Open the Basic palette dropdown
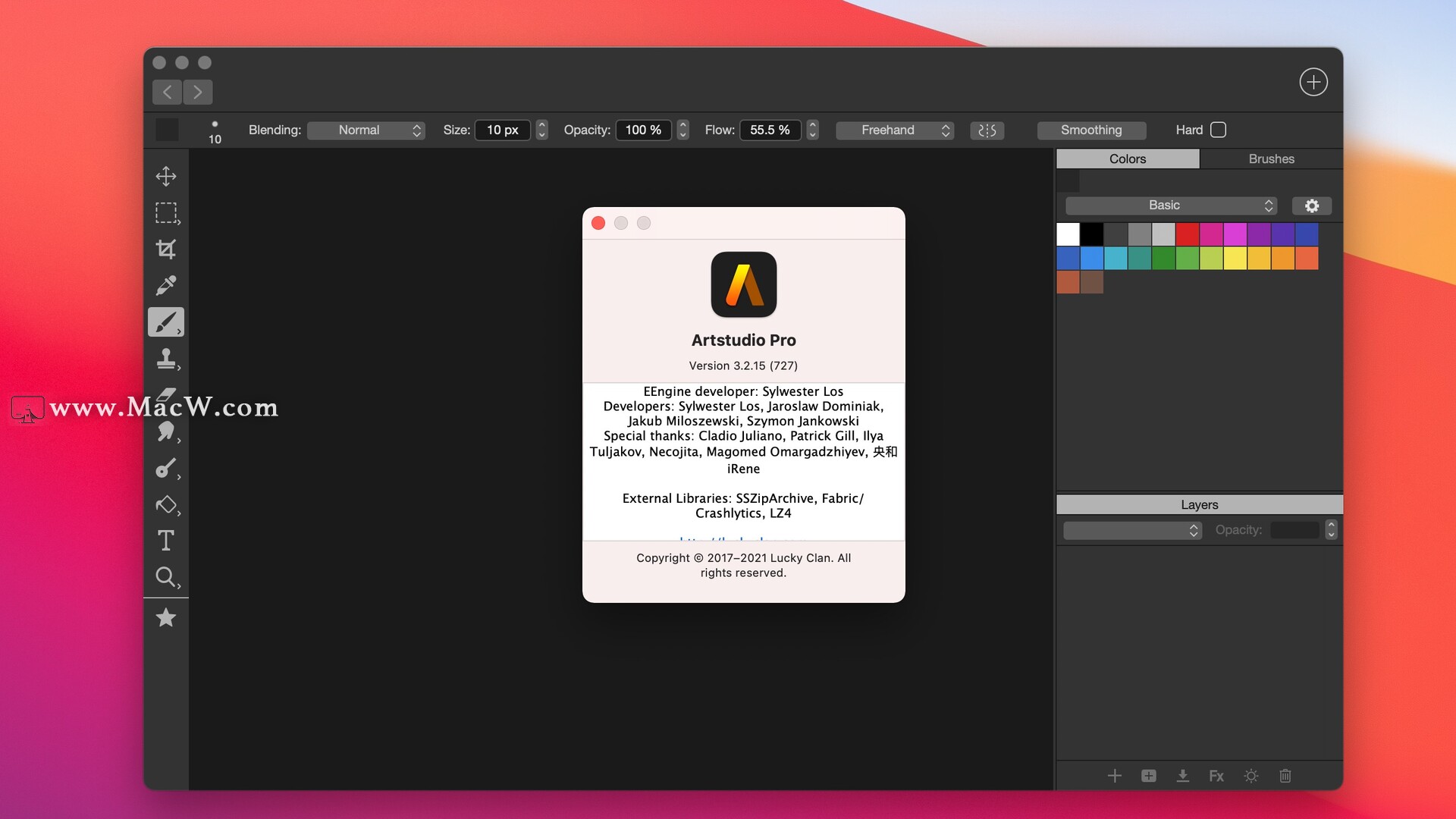This screenshot has width=1456, height=819. click(x=1172, y=206)
